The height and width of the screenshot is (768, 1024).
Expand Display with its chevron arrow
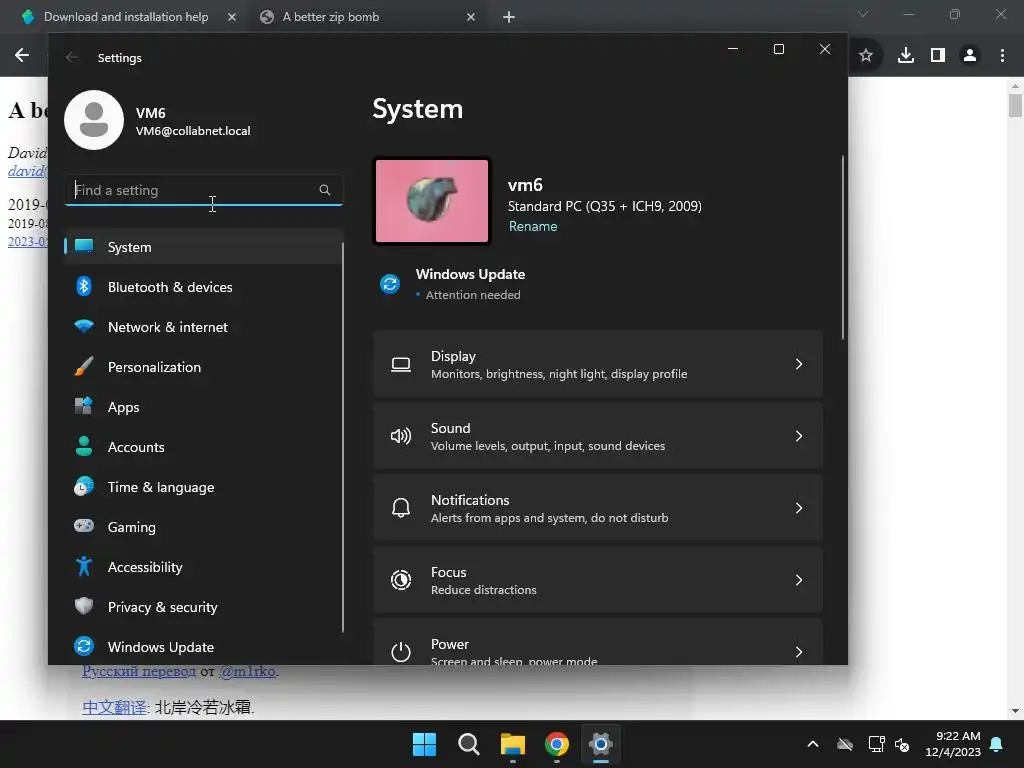(799, 364)
